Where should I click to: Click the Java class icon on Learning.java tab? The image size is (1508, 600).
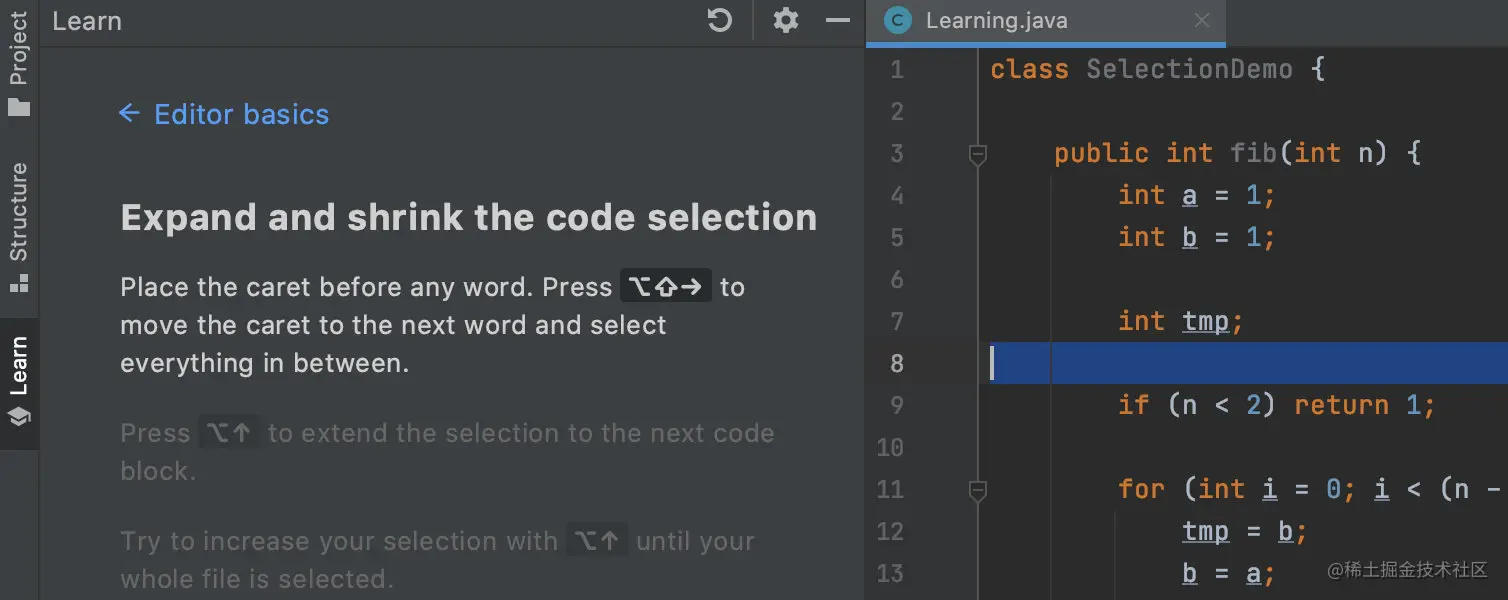click(897, 20)
